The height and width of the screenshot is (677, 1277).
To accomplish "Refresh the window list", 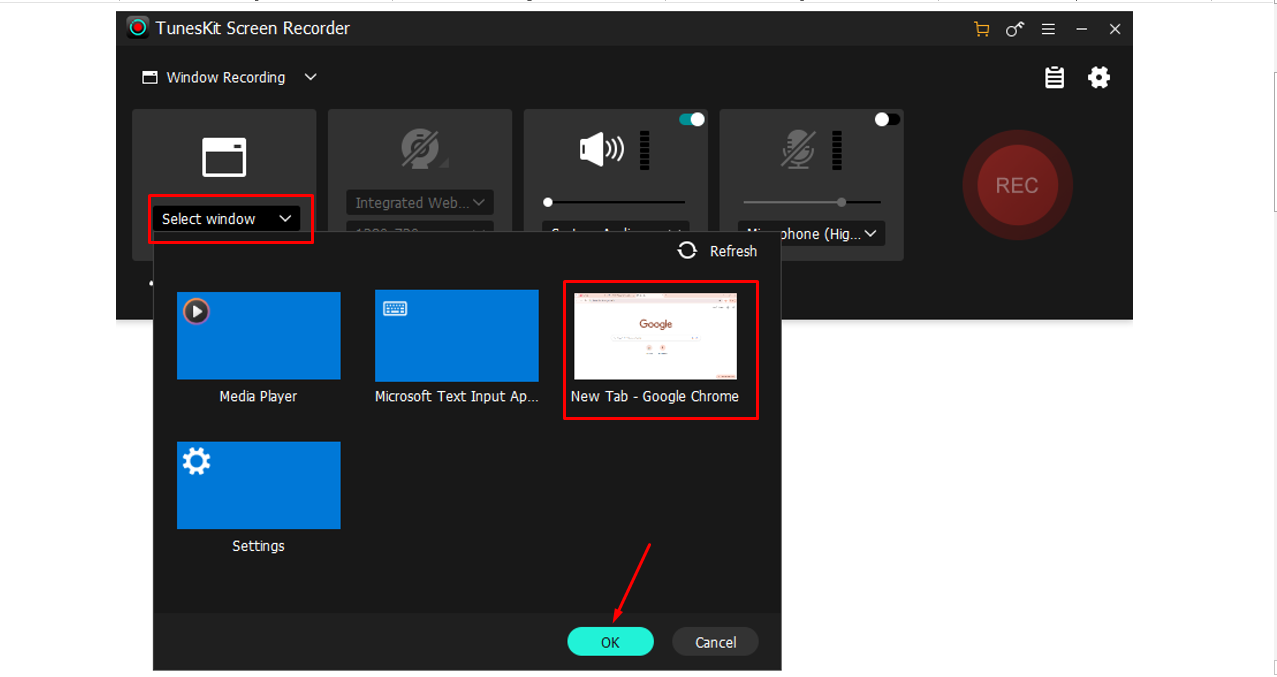I will click(717, 251).
